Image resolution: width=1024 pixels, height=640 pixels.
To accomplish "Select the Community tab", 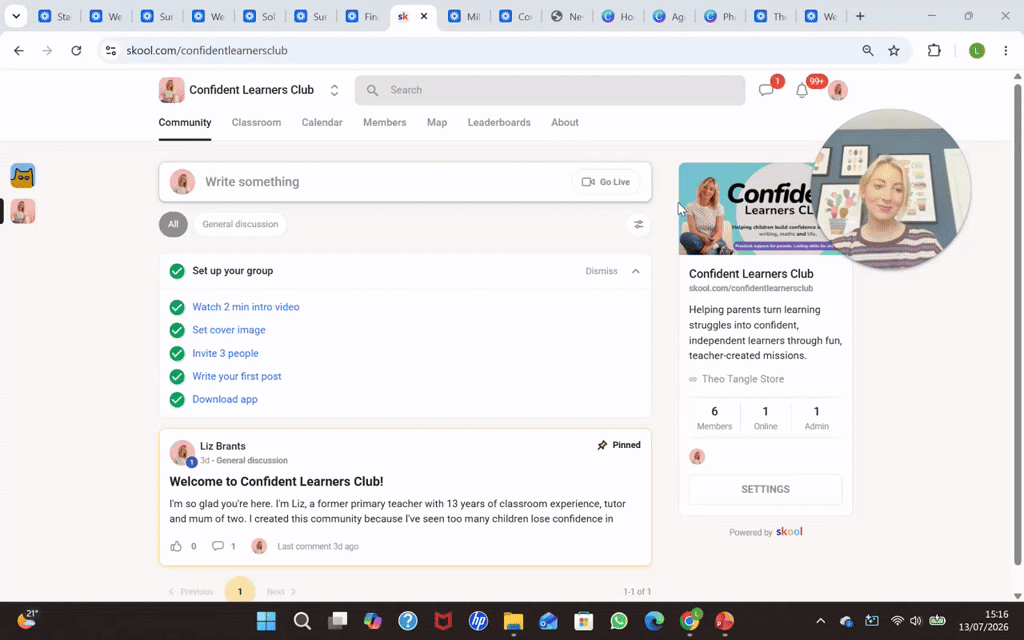I will click(x=185, y=122).
